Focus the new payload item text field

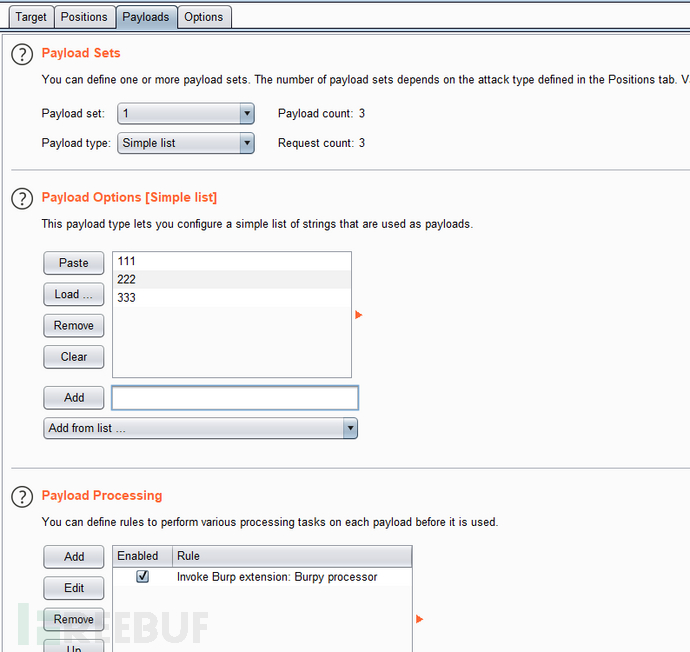pyautogui.click(x=235, y=398)
